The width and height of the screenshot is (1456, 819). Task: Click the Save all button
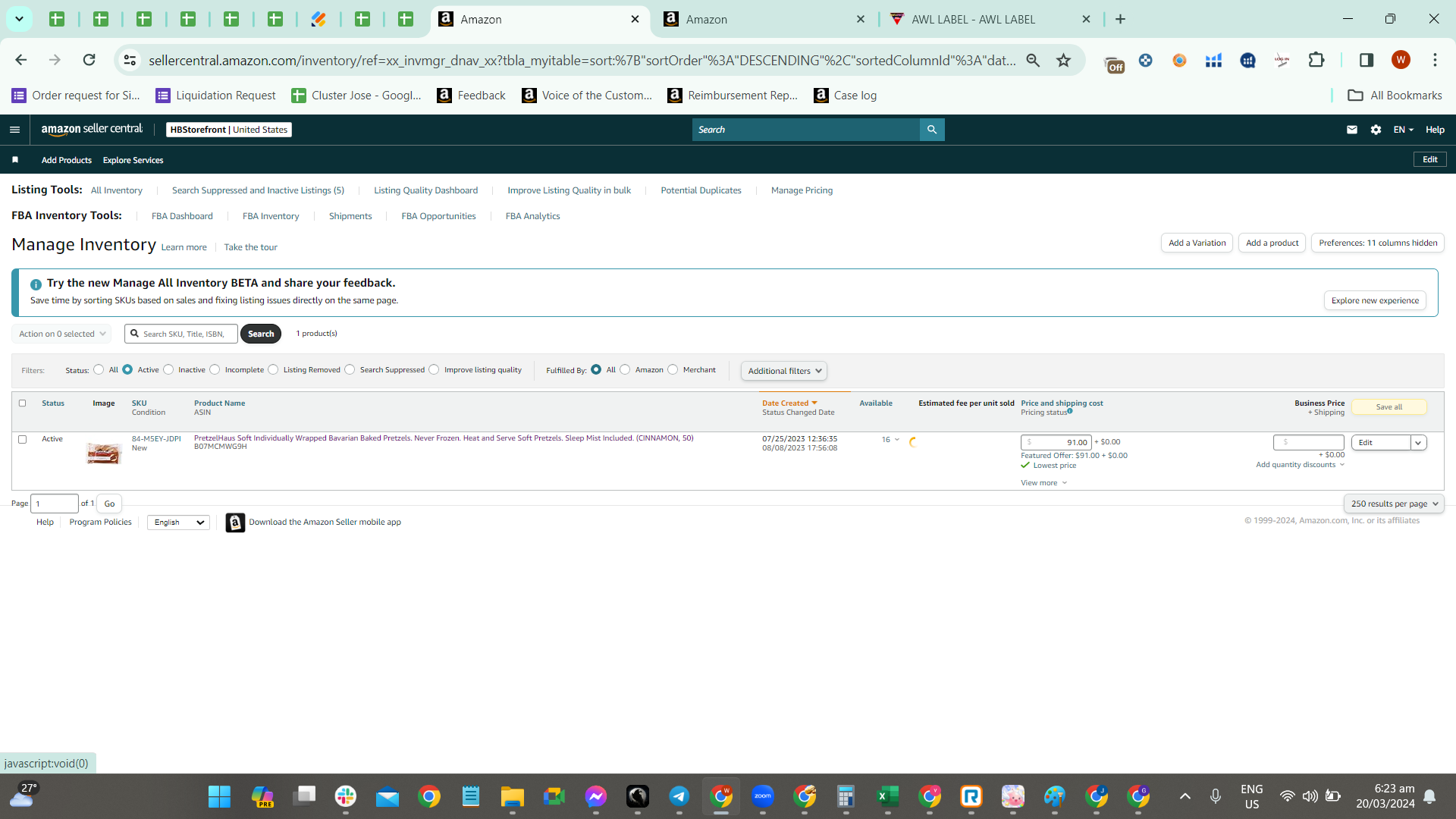(x=1389, y=407)
